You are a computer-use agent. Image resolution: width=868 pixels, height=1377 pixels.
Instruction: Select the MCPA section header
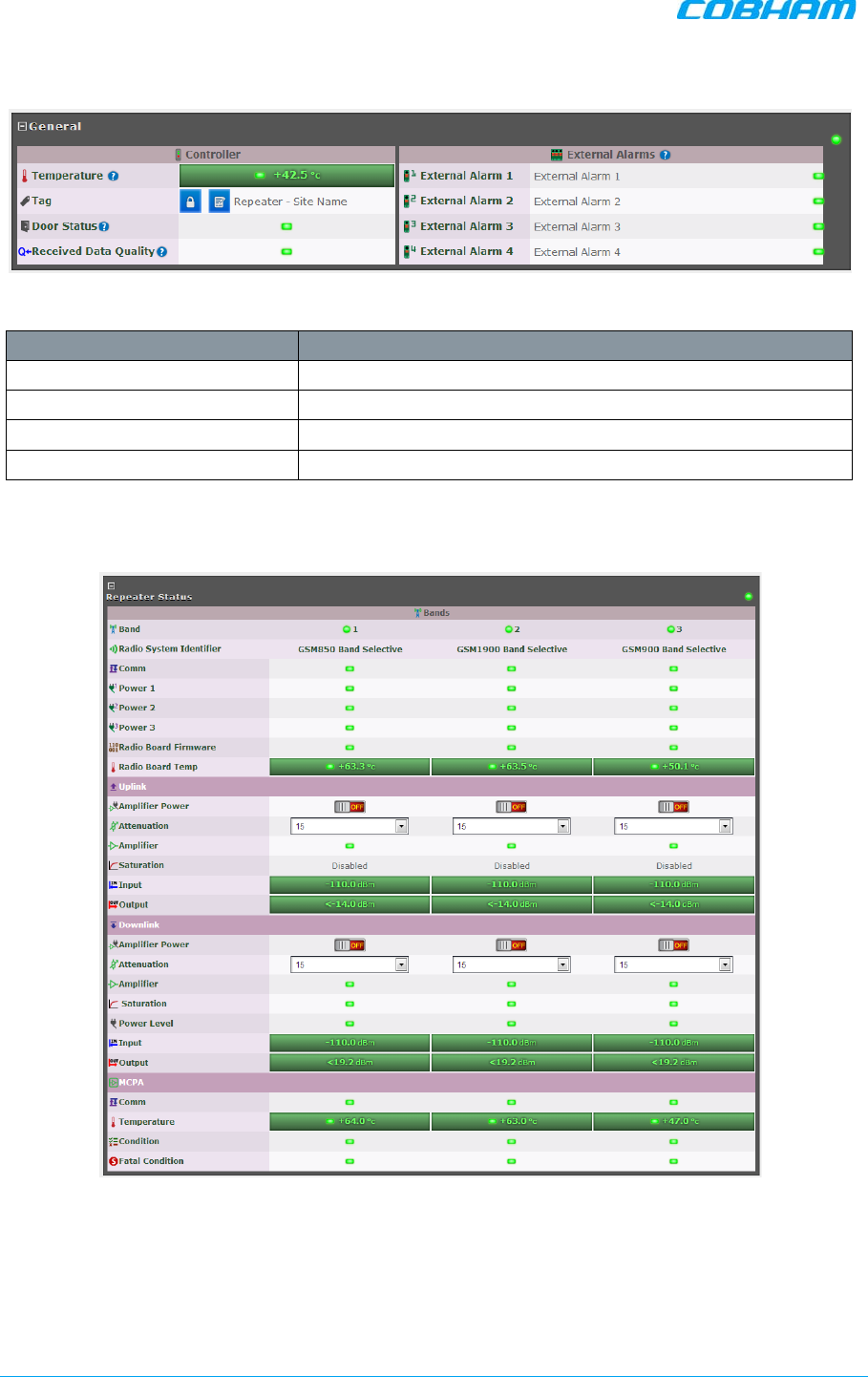pos(431,1083)
